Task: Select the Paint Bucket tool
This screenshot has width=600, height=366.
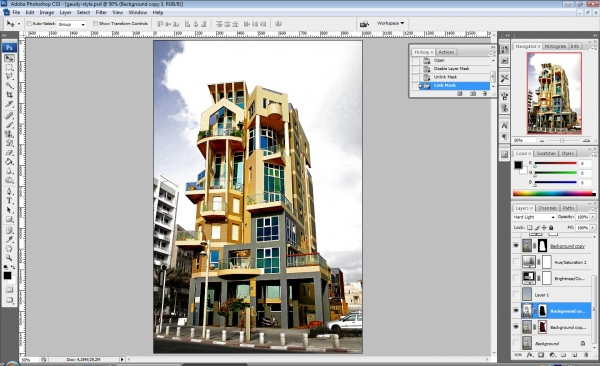Action: (9, 161)
